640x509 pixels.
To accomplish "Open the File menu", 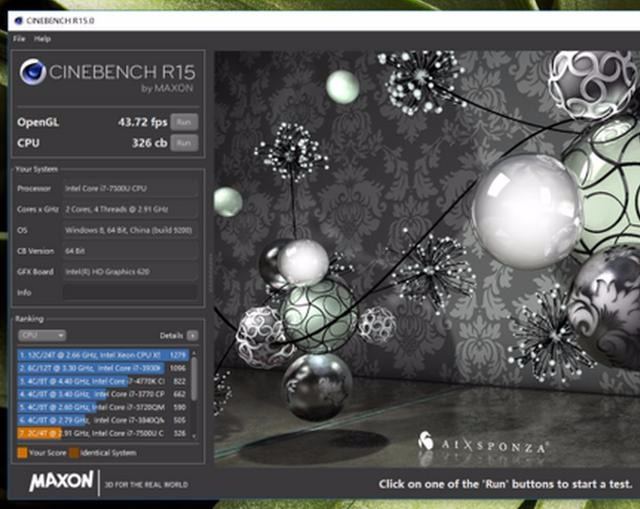I will tap(18, 38).
